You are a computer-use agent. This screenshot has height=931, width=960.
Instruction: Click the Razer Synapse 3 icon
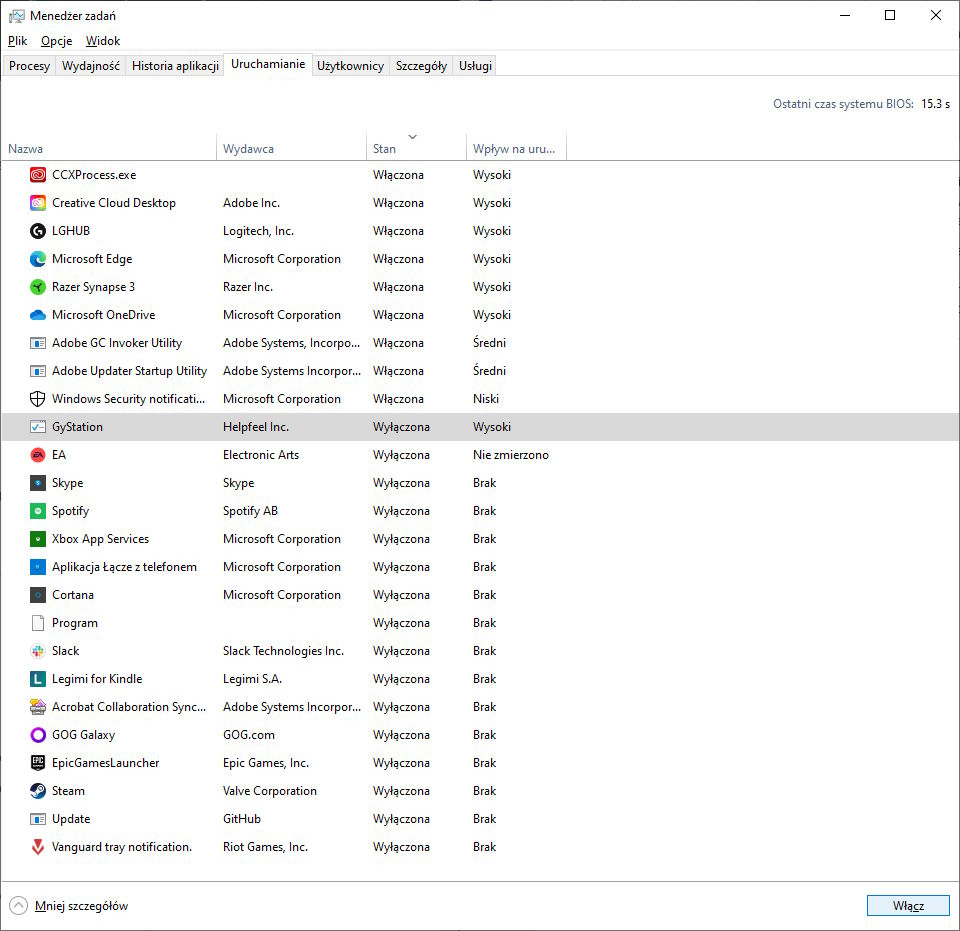click(x=38, y=287)
